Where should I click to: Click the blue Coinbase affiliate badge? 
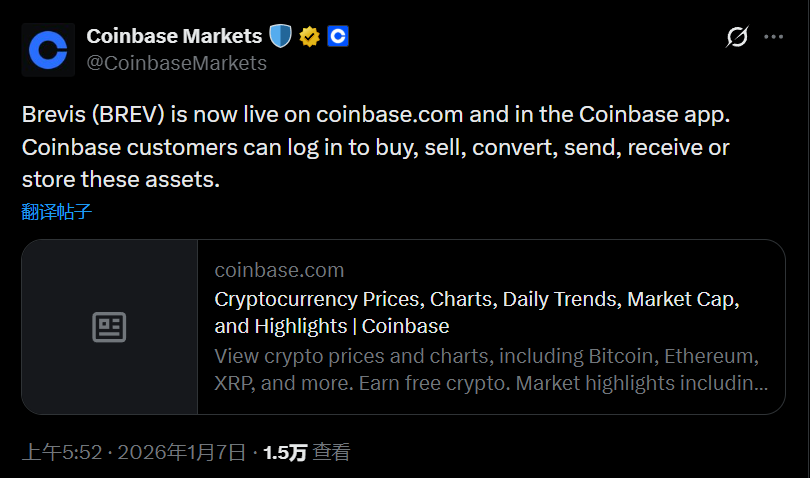point(338,37)
